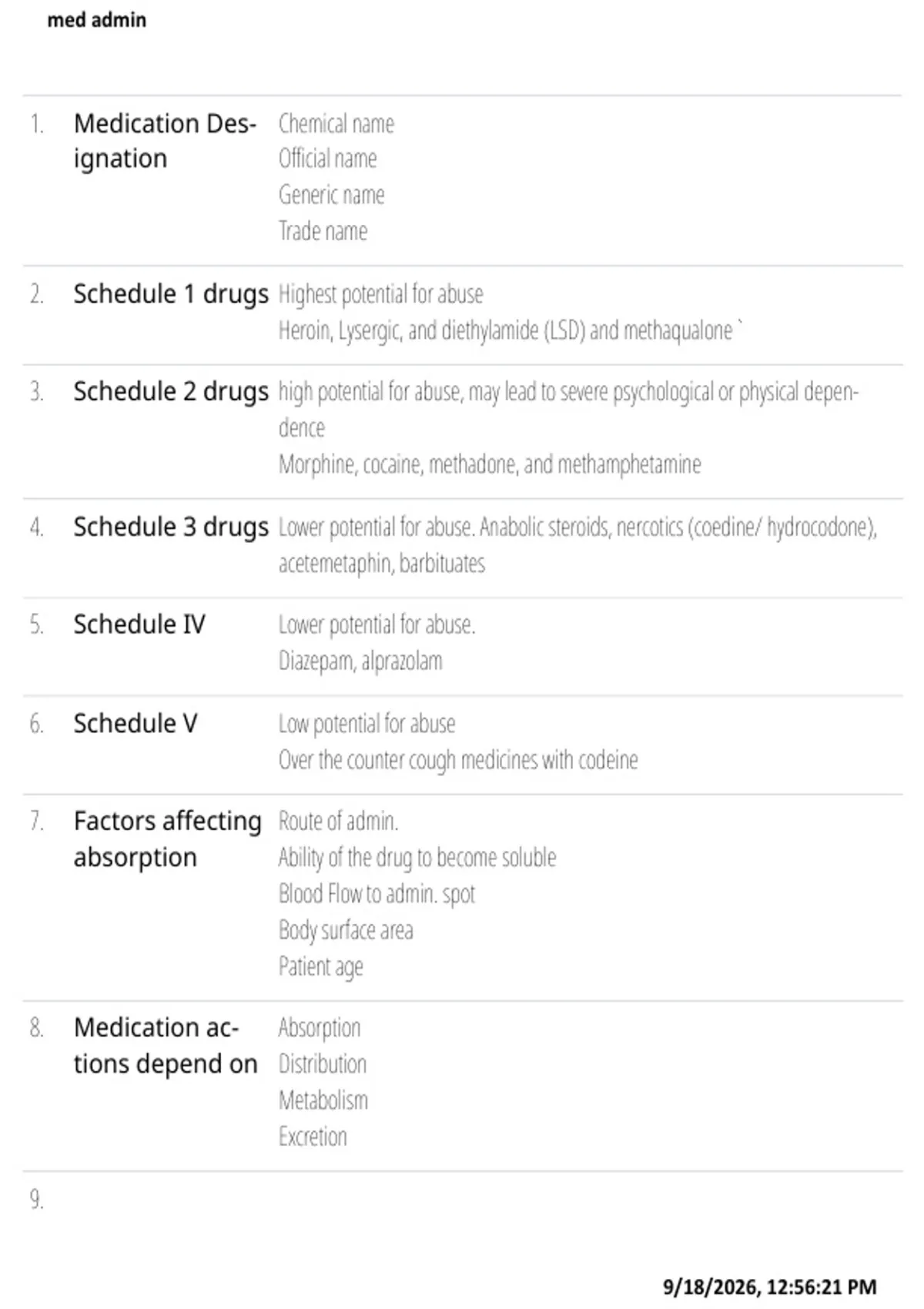Select 'Diazepam, alprazolam' definition text
924x1309 pixels.
click(360, 661)
